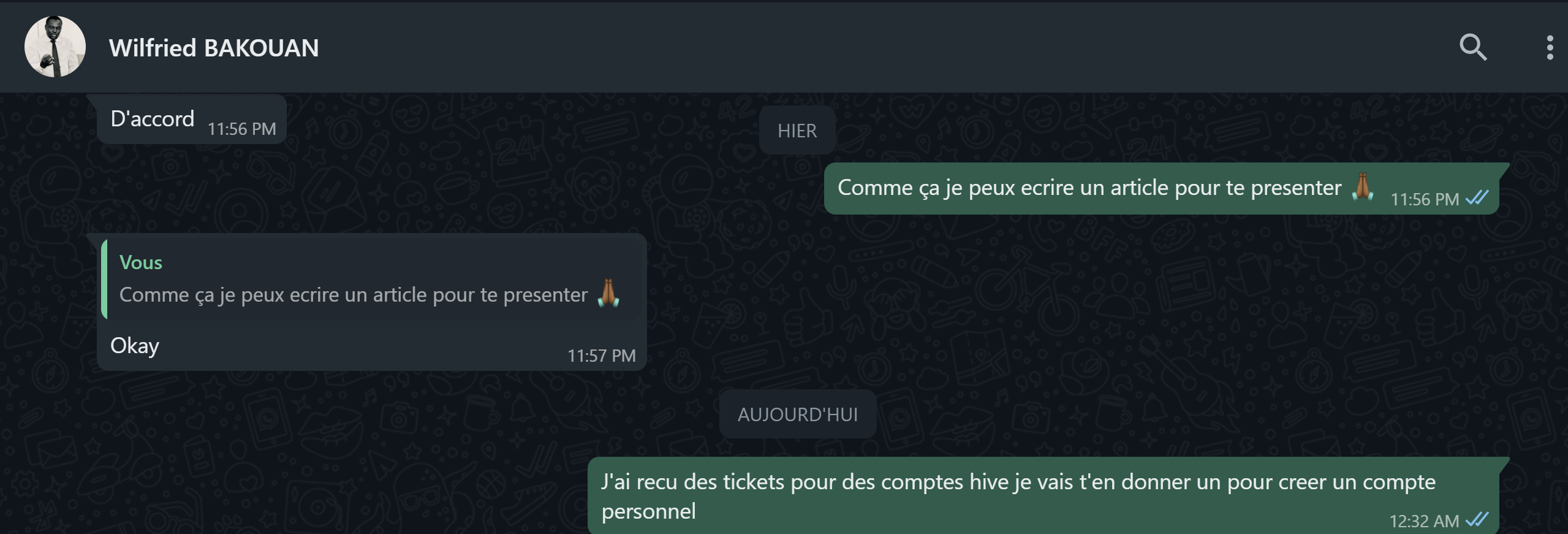This screenshot has width=1568, height=534.
Task: Open the three-dot chat menu
Action: click(1550, 47)
